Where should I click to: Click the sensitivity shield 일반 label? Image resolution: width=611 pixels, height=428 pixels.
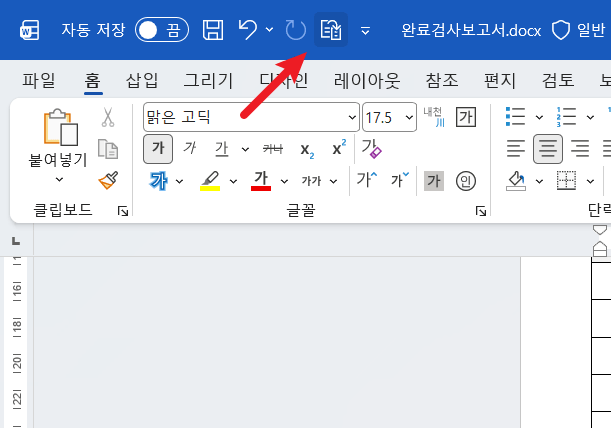pos(578,30)
